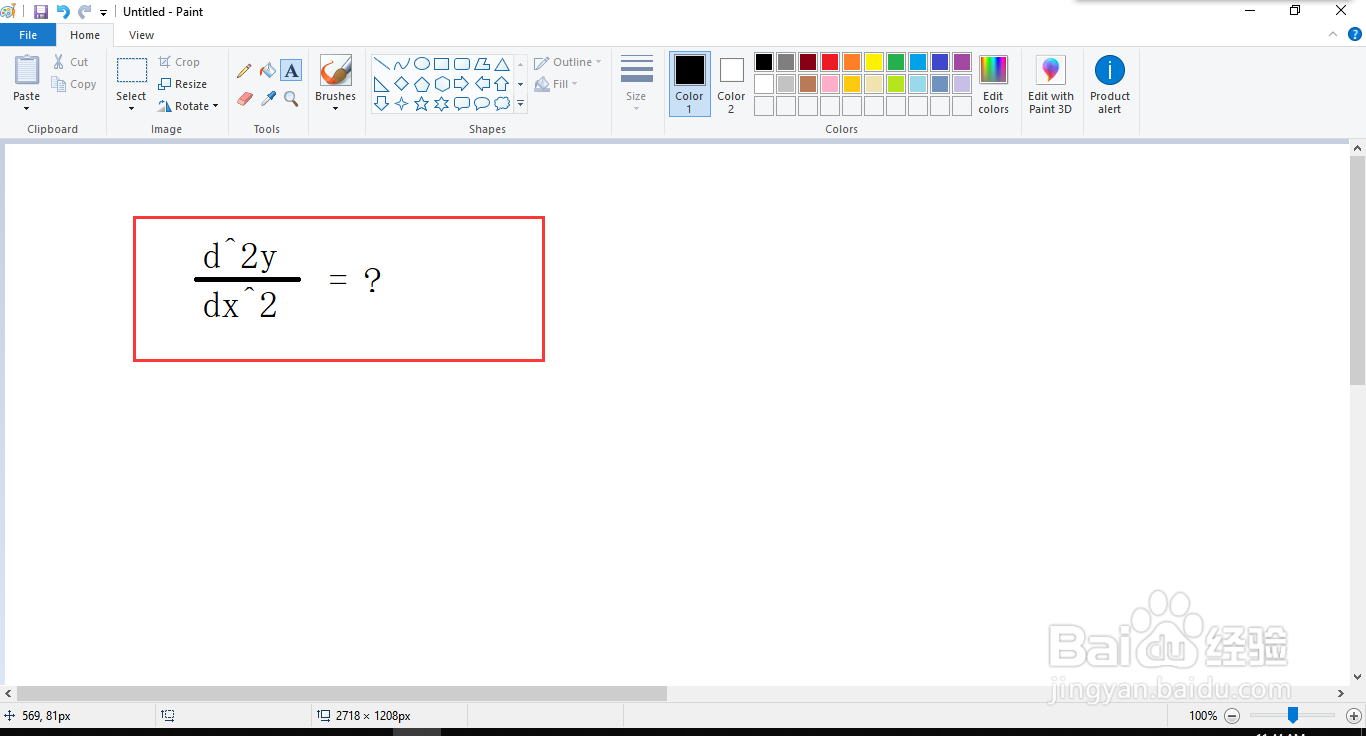Switch to the Home tab

pyautogui.click(x=85, y=35)
